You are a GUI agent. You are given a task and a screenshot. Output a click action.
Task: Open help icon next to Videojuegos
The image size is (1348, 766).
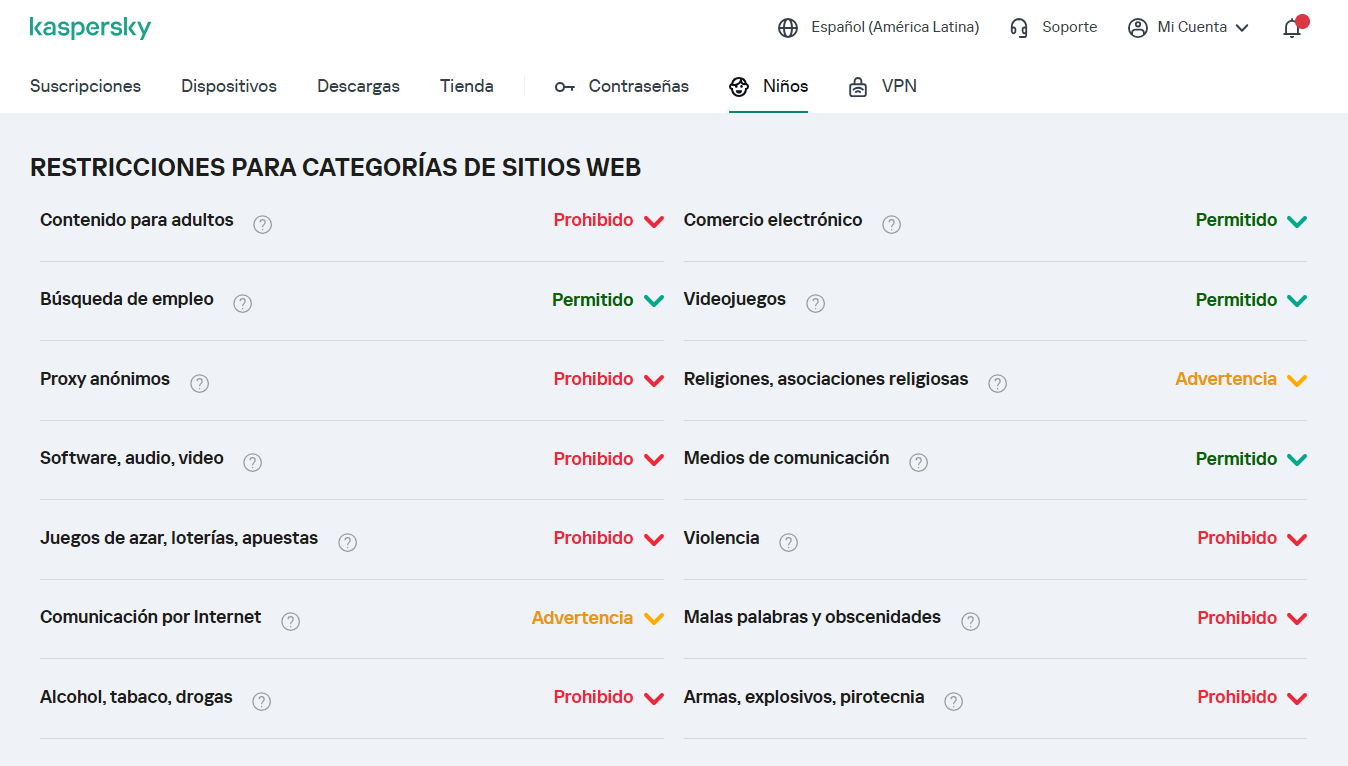(x=815, y=304)
